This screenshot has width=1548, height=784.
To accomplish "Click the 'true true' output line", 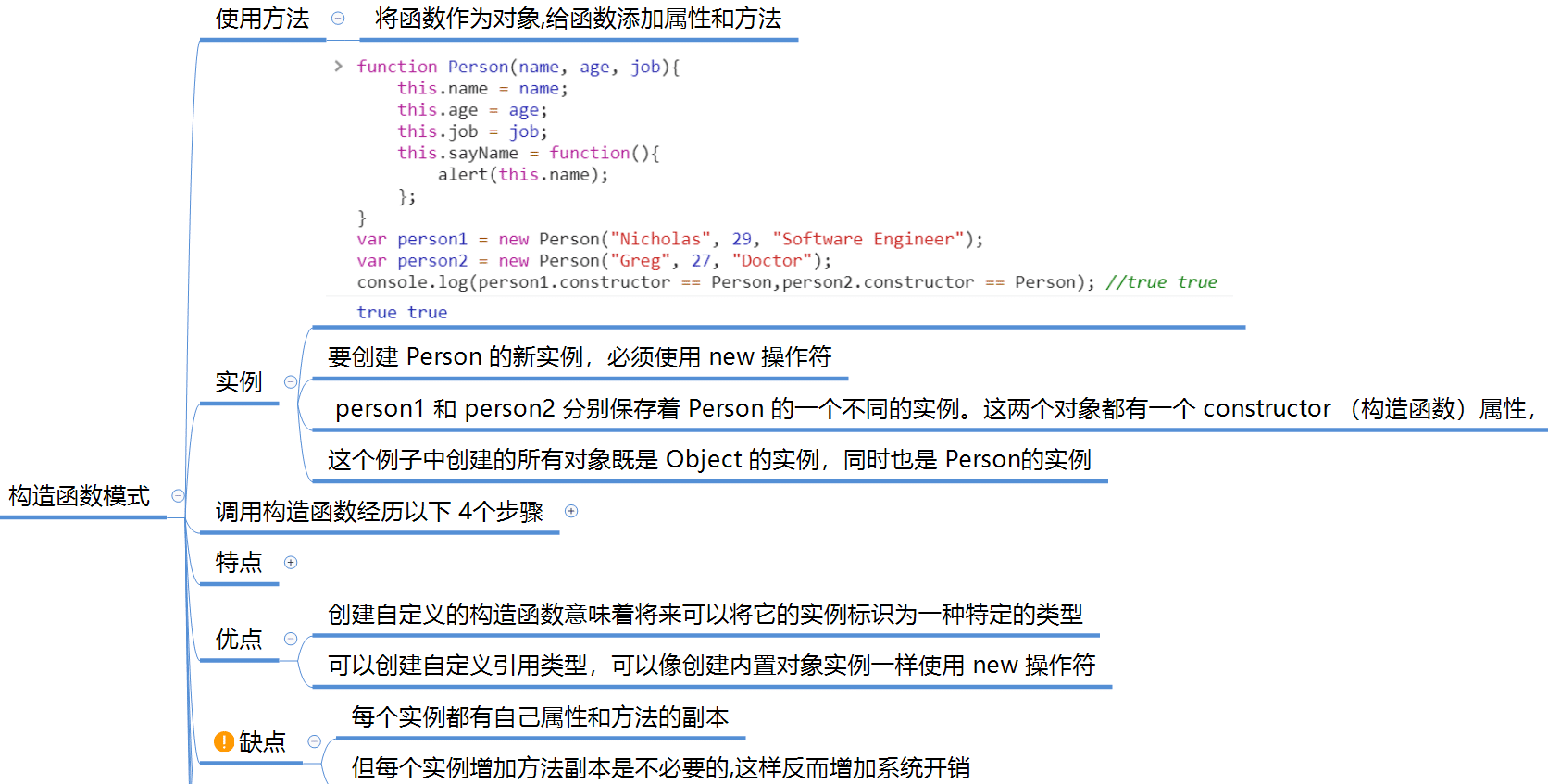I will pos(402,313).
